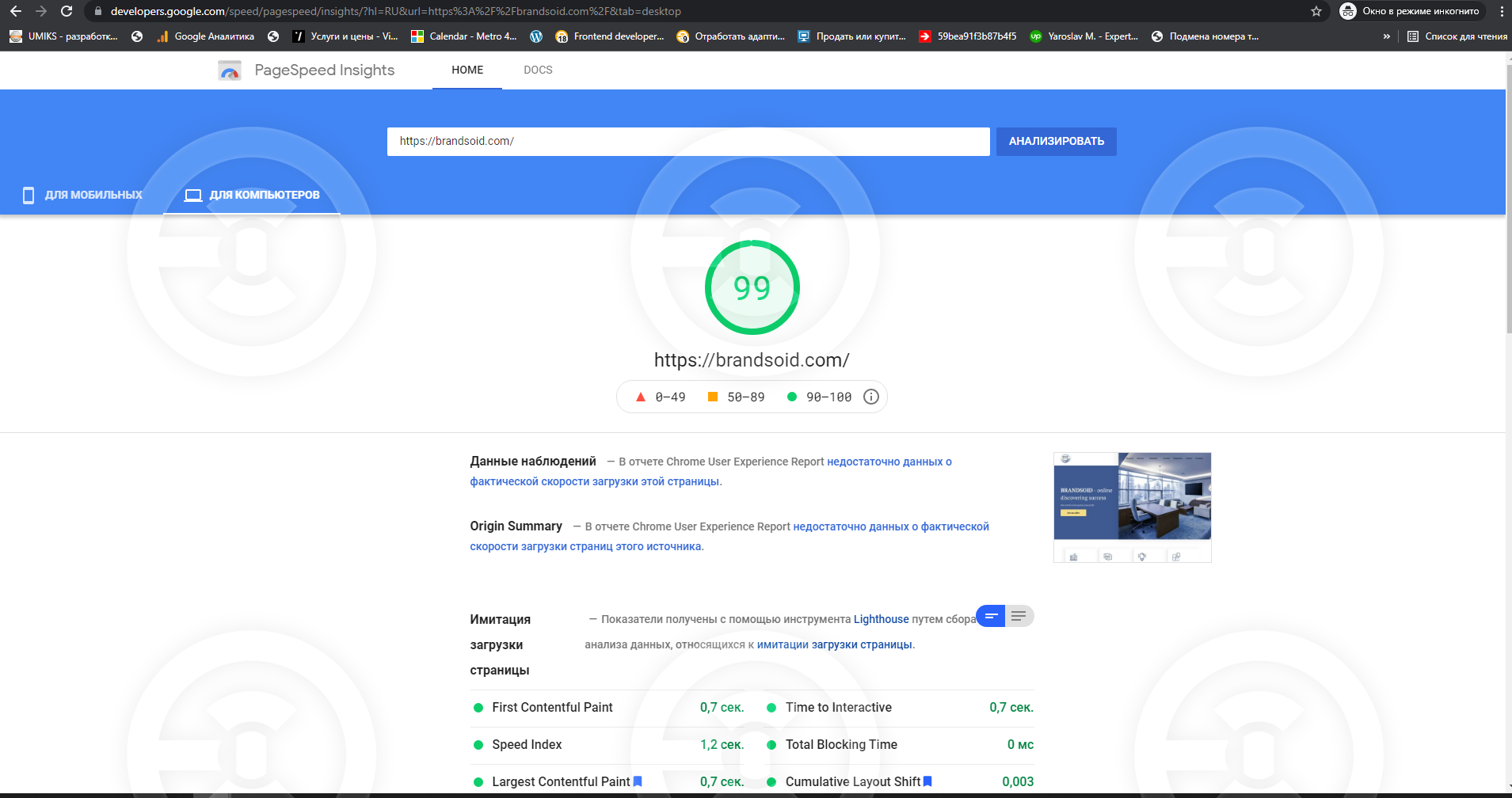Click the 1,2 сек. Speed Index value

[x=722, y=745]
